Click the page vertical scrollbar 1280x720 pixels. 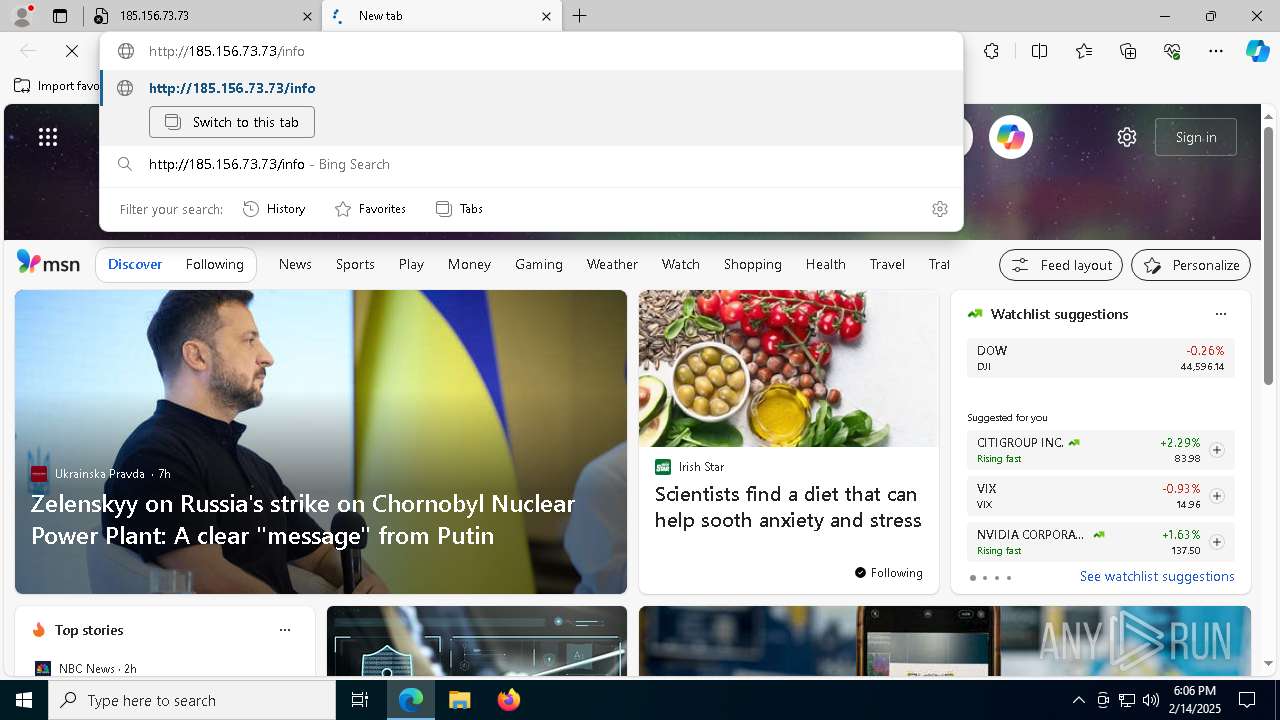tap(1269, 257)
